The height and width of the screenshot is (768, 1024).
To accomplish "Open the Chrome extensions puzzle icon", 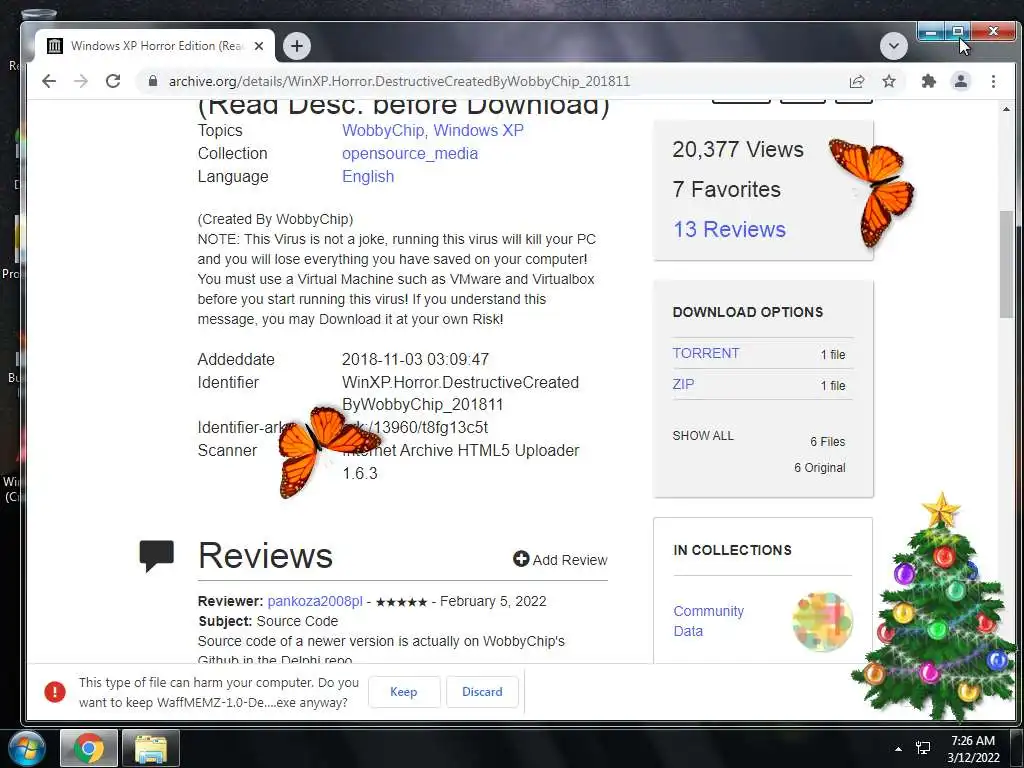I will tap(928, 81).
